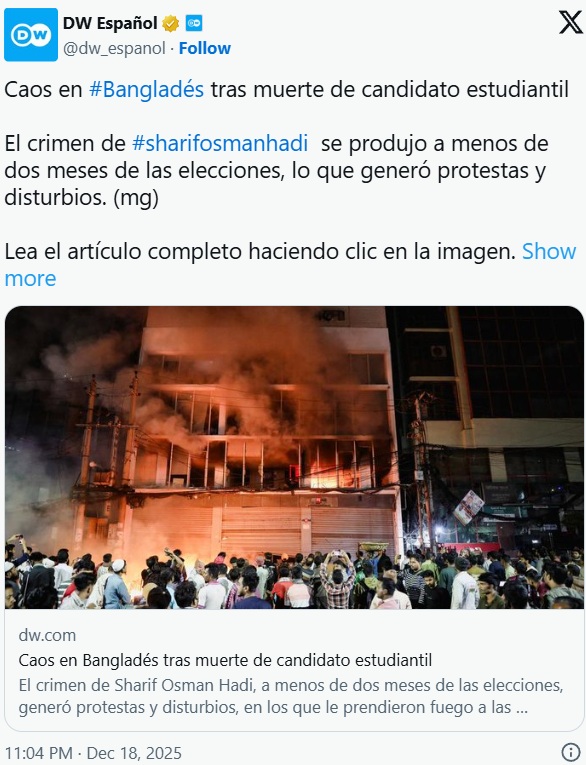Screen dimensions: 586x765
Task: Click the tweet text about protestas y disturbios
Action: pyautogui.click(x=275, y=171)
